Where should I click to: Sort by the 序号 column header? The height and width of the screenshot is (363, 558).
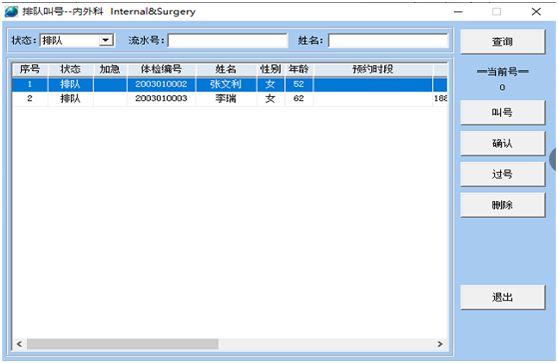[30, 69]
